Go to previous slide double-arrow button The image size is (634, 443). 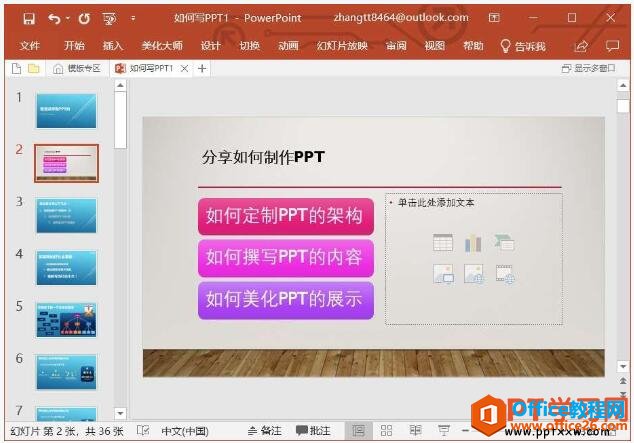(623, 381)
